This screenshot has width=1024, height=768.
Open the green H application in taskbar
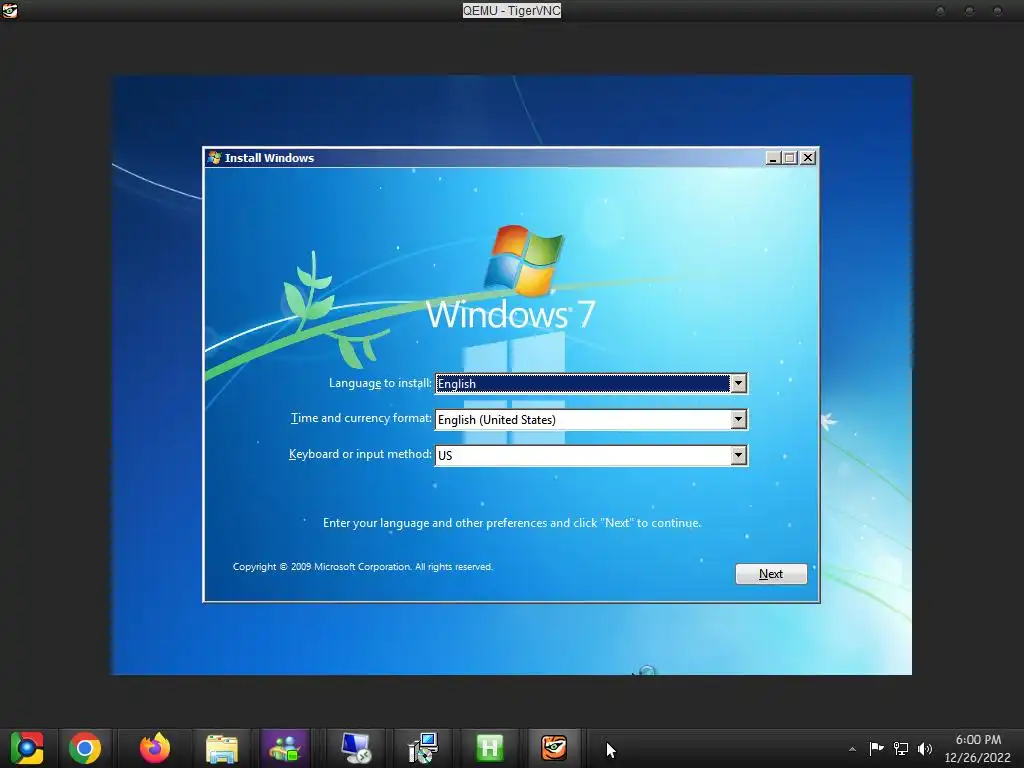coord(490,748)
